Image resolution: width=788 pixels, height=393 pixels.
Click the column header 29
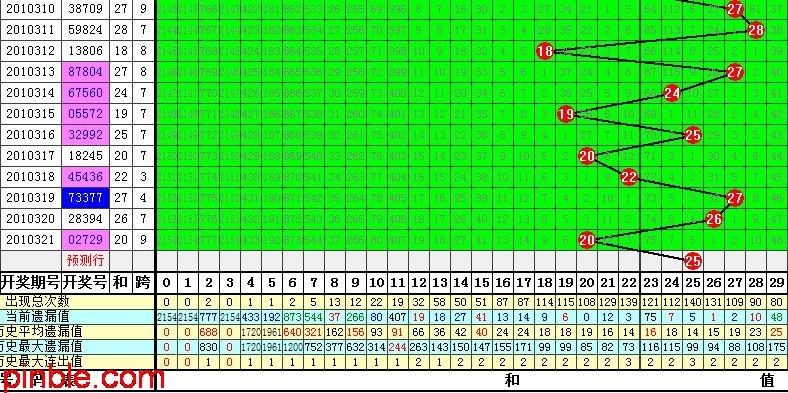coord(777,283)
